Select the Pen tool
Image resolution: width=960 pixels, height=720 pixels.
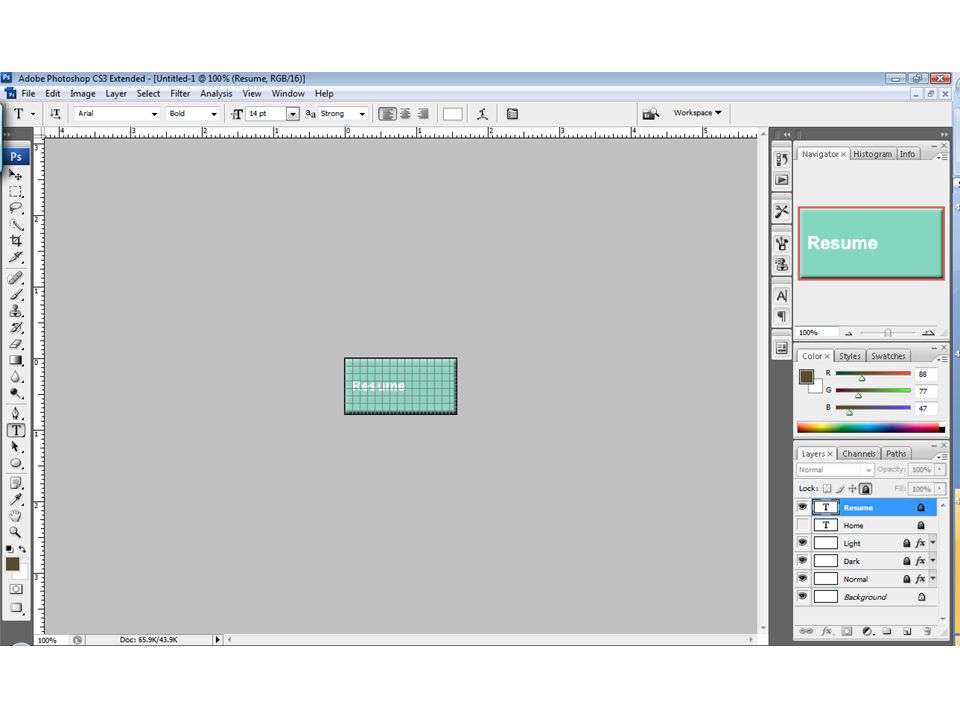(15, 414)
